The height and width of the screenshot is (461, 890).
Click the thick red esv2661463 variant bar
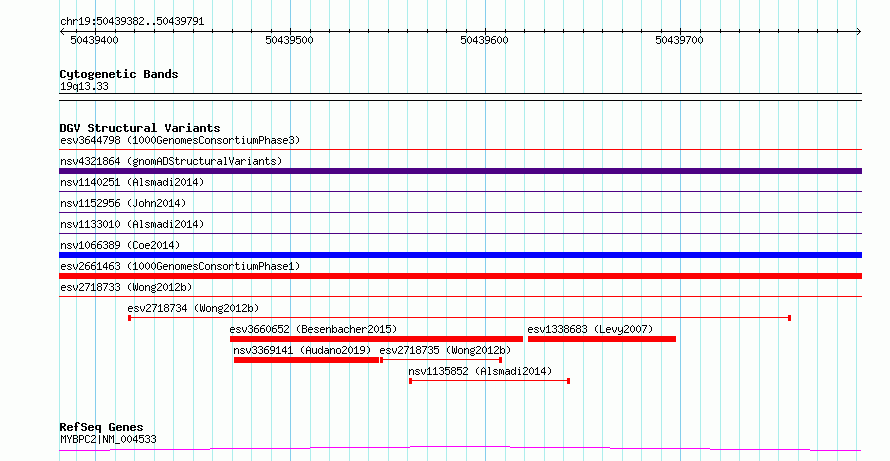point(460,276)
